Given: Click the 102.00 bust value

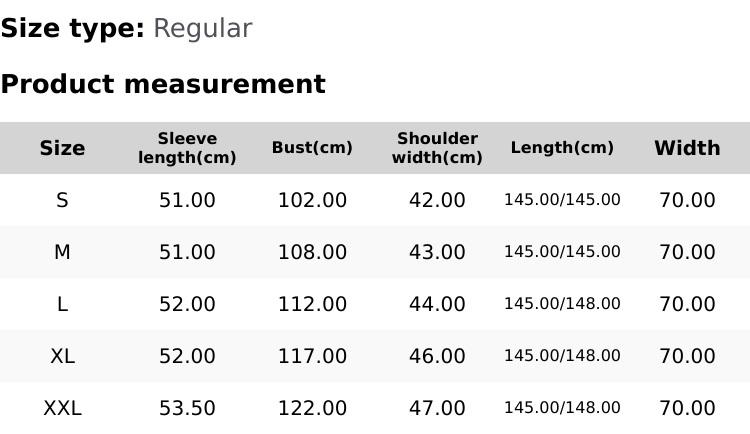Looking at the screenshot, I should pos(312,200).
